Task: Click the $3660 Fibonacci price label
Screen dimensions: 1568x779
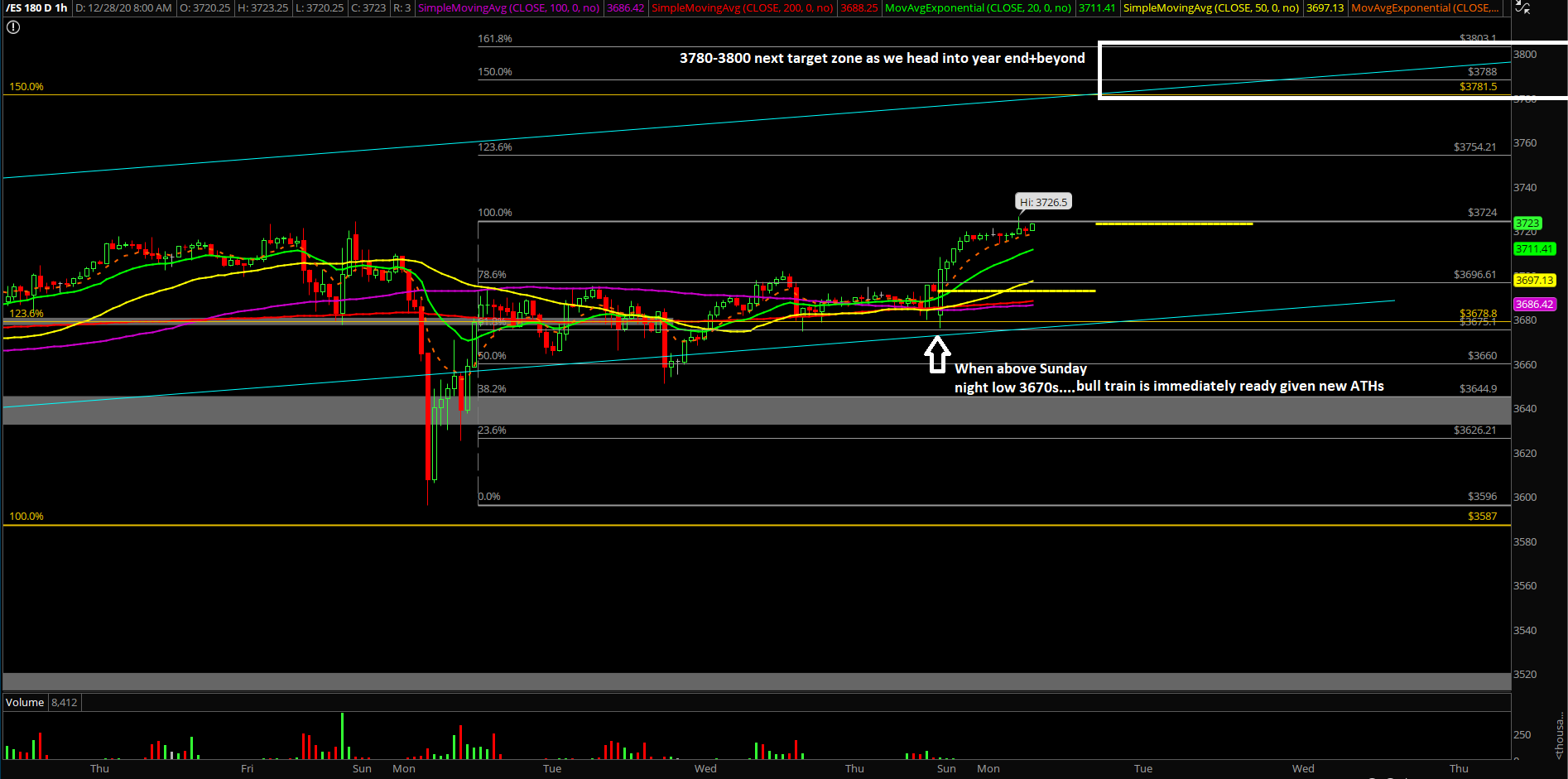Action: (1482, 356)
